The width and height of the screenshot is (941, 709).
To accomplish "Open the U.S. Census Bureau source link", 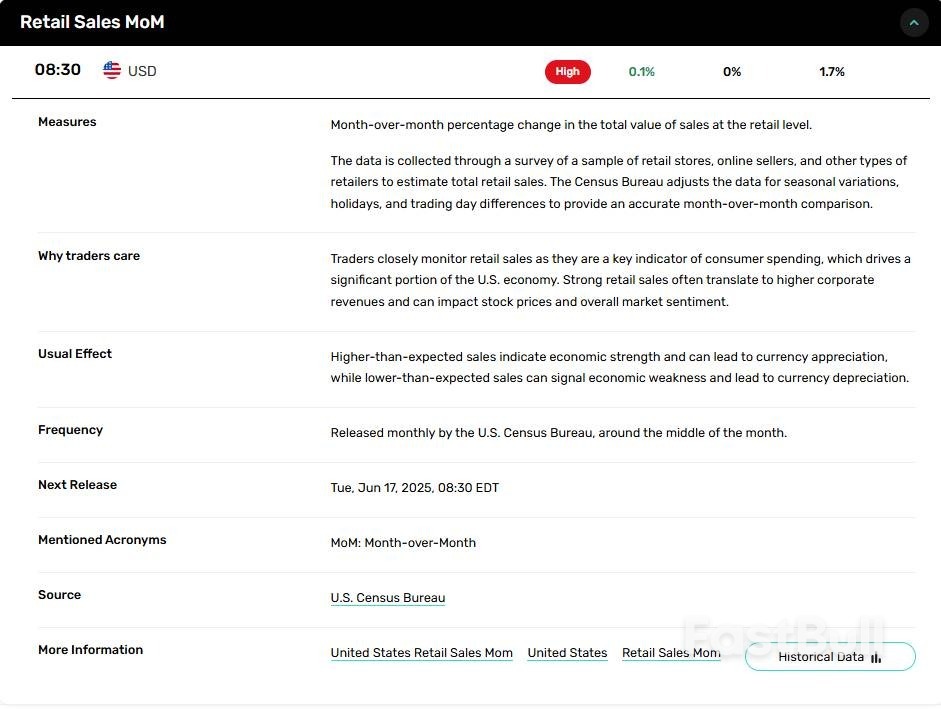I will pos(388,598).
